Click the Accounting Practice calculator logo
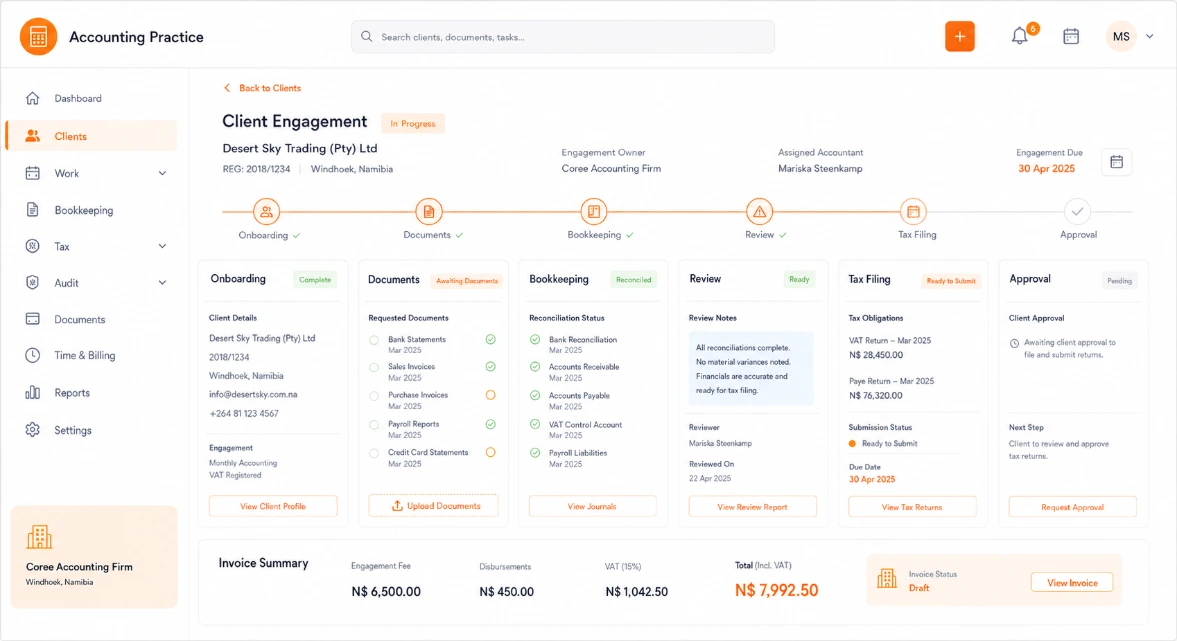This screenshot has width=1177, height=641. tap(38, 37)
